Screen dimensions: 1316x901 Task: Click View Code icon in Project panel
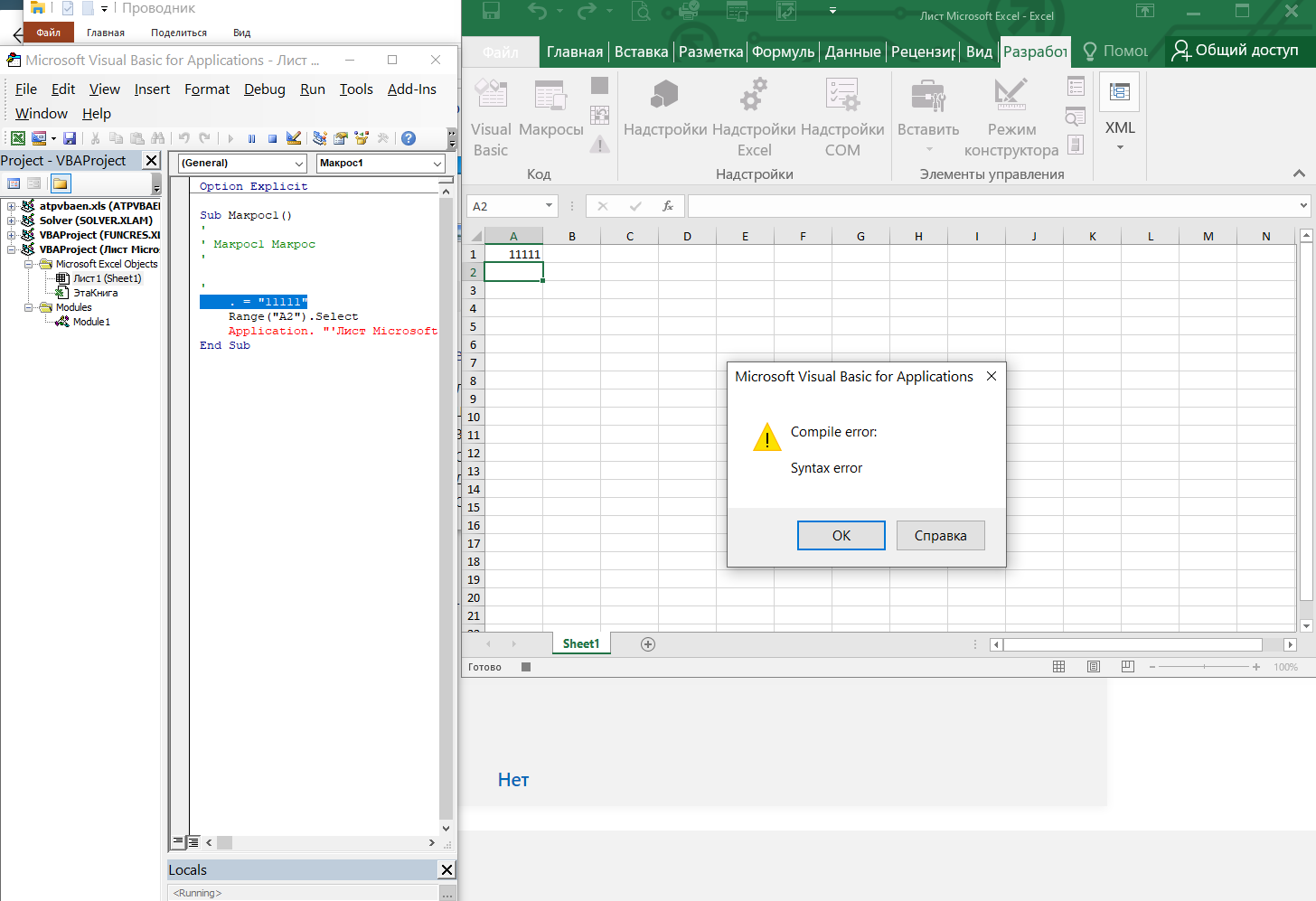pyautogui.click(x=14, y=183)
